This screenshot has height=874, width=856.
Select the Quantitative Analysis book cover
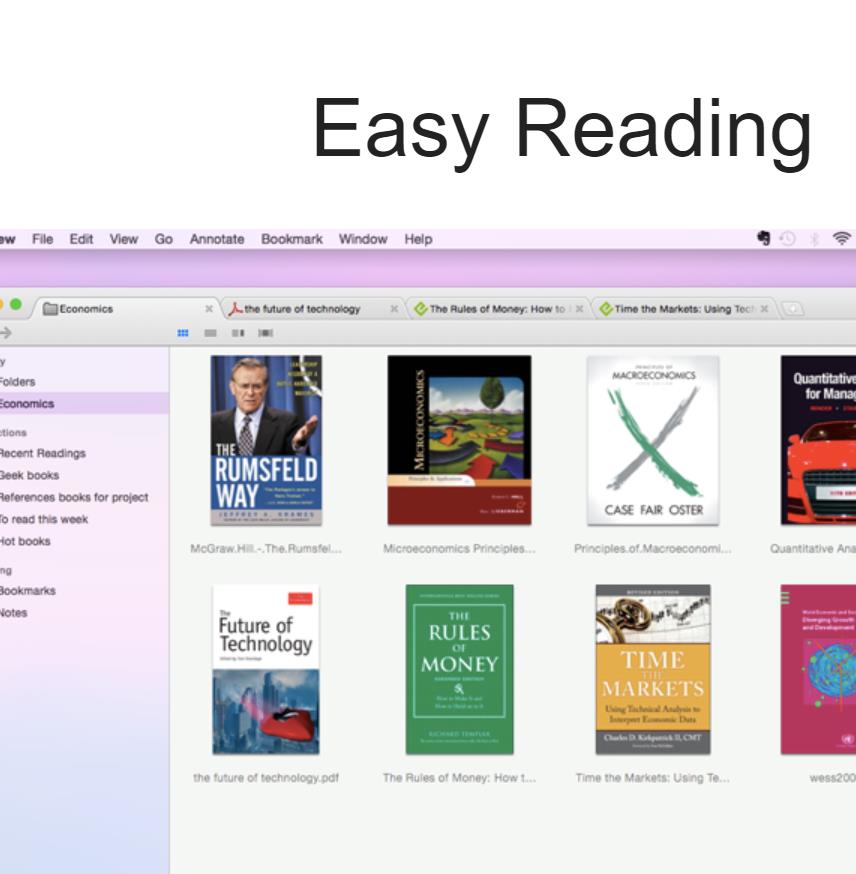pos(818,440)
